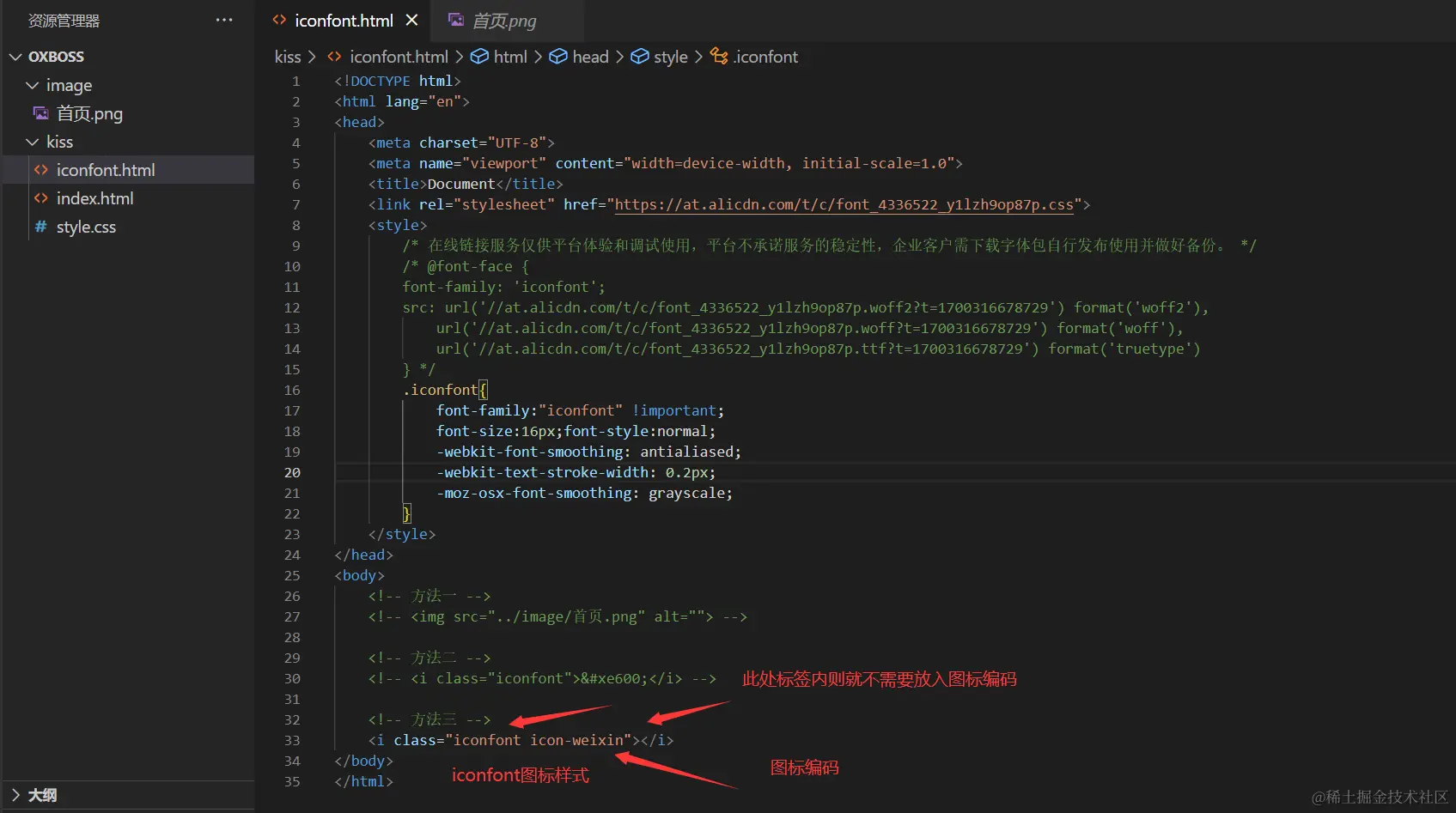This screenshot has height=813, width=1456.
Task: Click the Chinese comment about 在线链接服务 on line 9
Action: pyautogui.click(x=829, y=246)
